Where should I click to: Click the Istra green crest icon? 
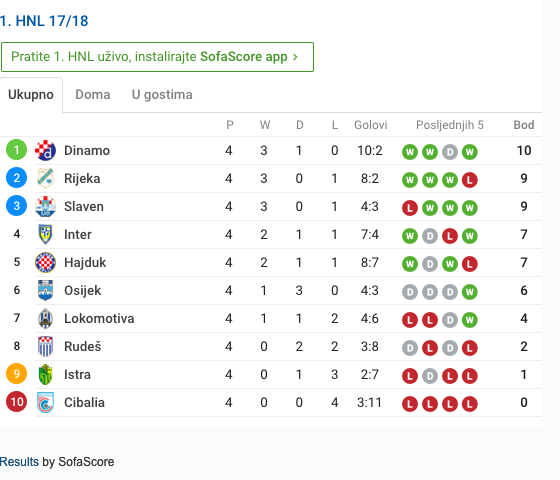click(x=45, y=374)
